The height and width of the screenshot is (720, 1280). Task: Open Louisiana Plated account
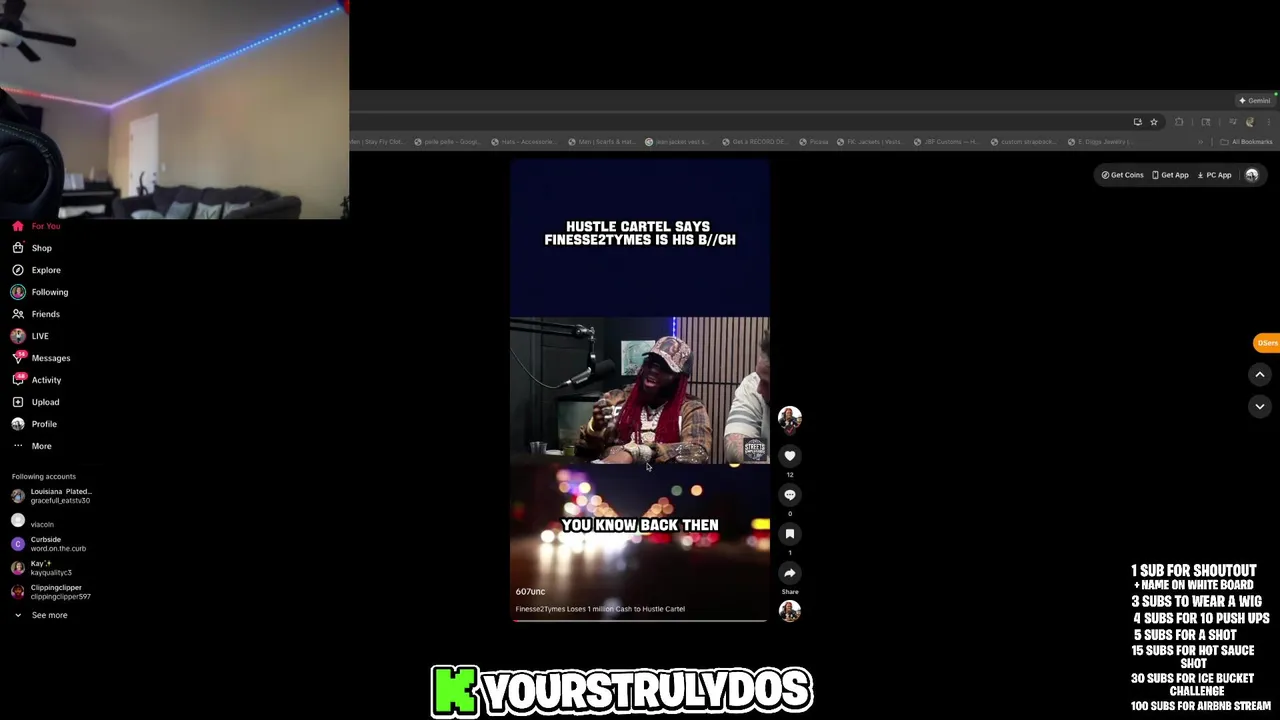pyautogui.click(x=52, y=496)
